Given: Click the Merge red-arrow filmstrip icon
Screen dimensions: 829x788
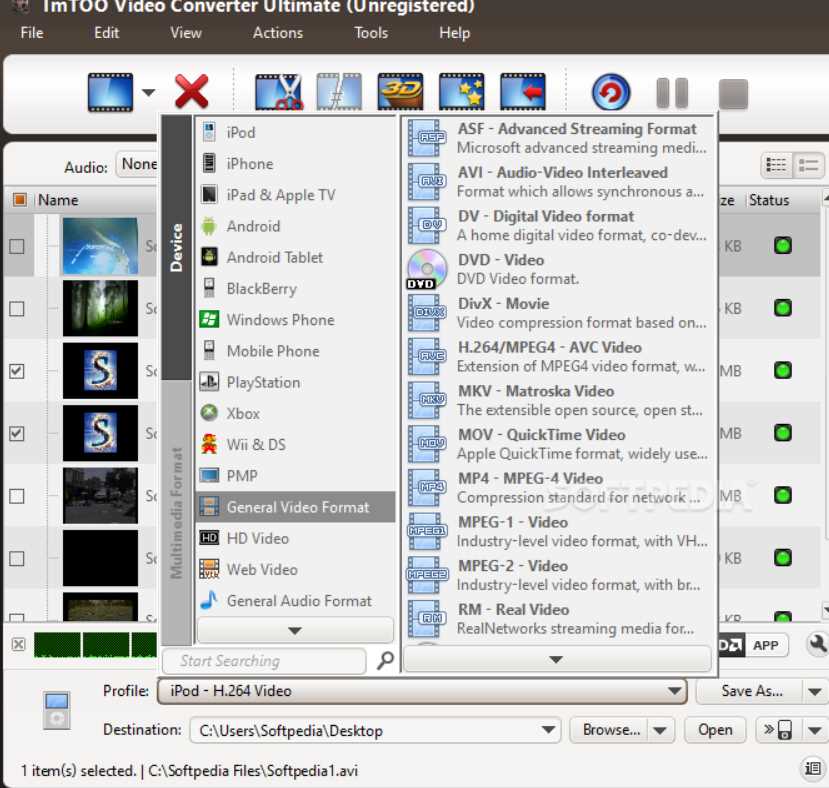Looking at the screenshot, I should (x=523, y=92).
